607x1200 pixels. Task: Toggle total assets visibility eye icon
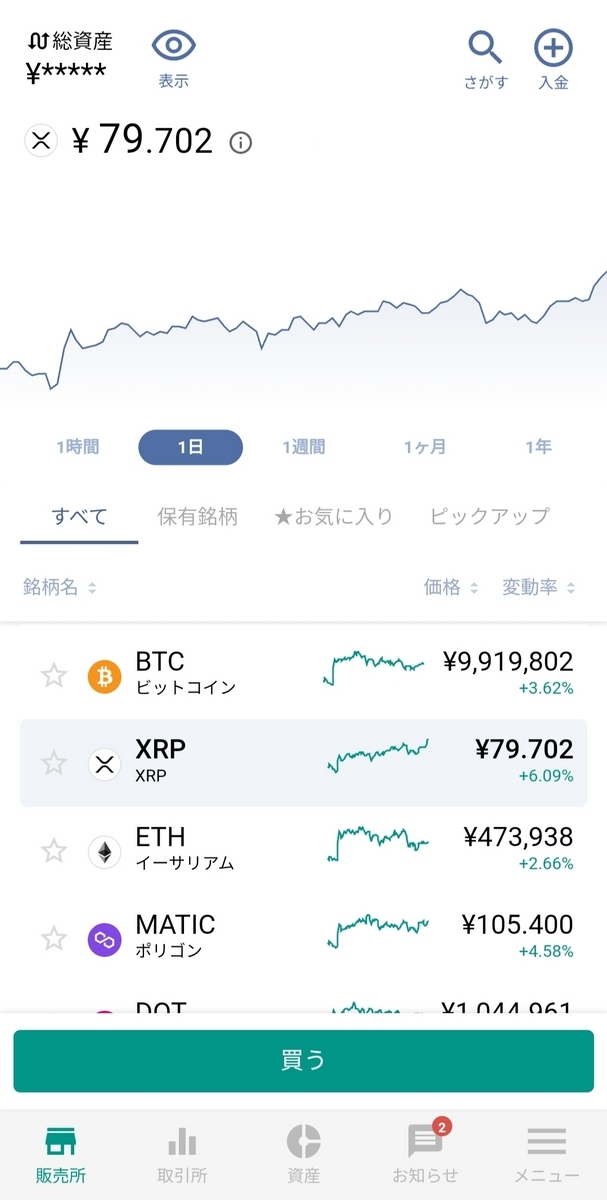tap(173, 45)
